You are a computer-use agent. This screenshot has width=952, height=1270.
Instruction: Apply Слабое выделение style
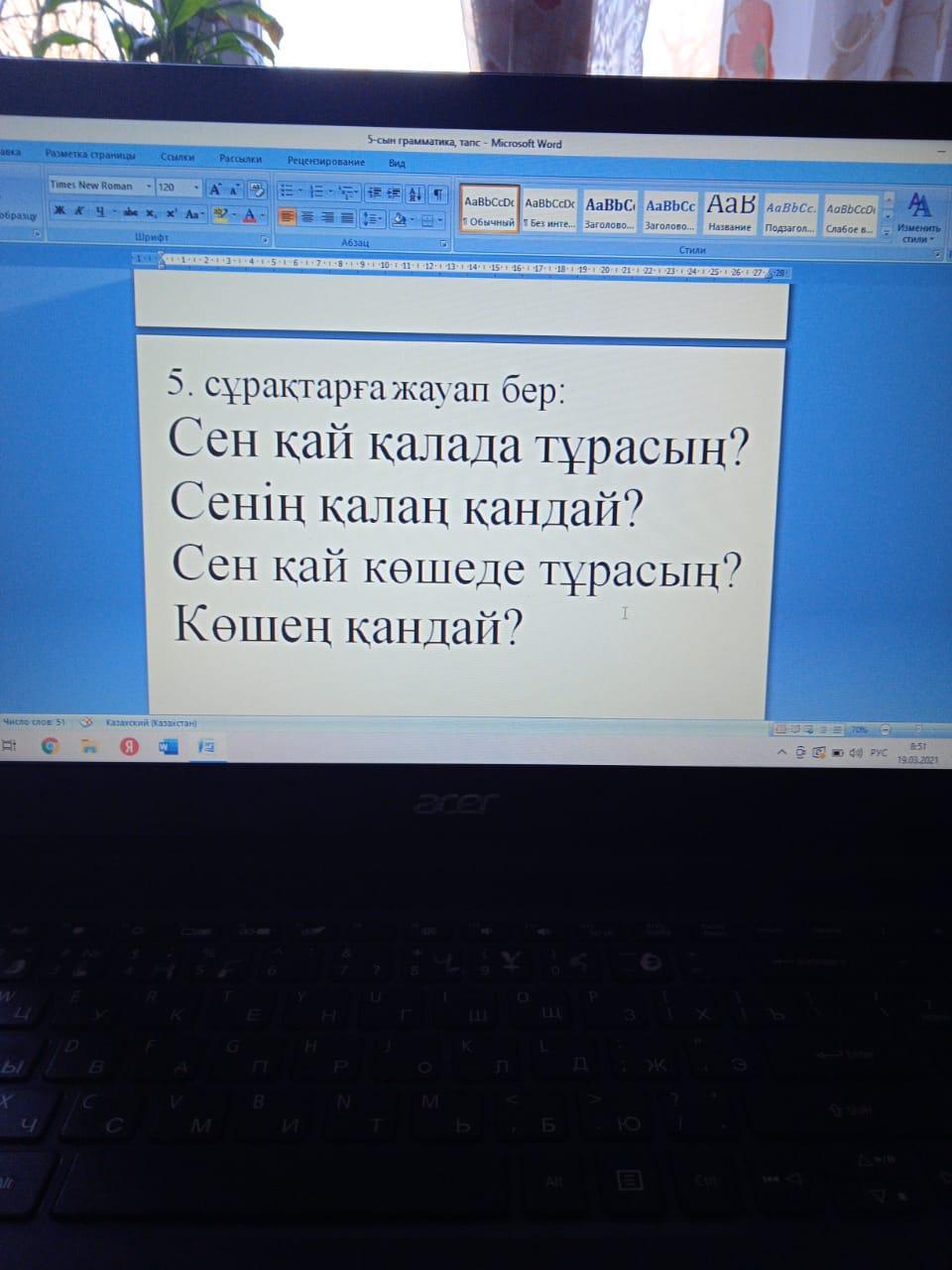coord(851,216)
